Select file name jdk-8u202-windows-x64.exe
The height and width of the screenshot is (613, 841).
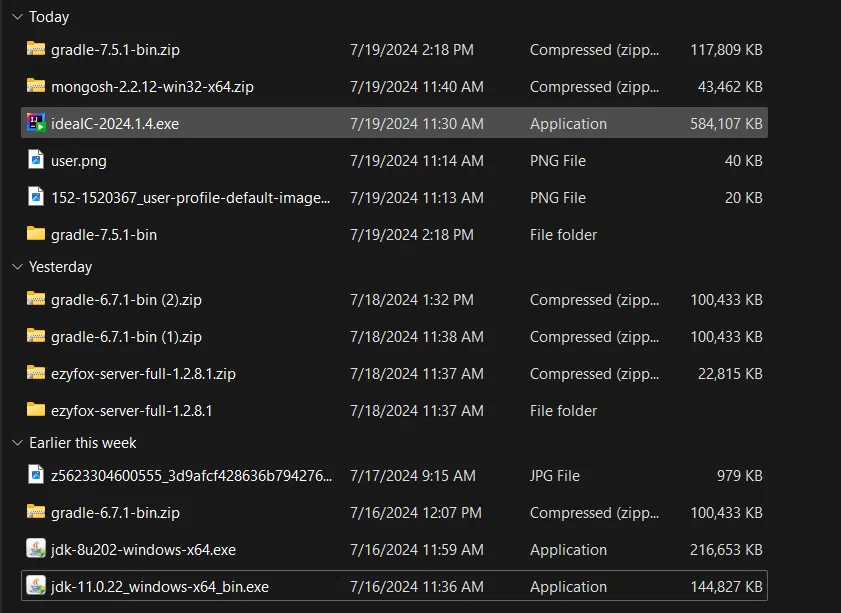click(143, 550)
